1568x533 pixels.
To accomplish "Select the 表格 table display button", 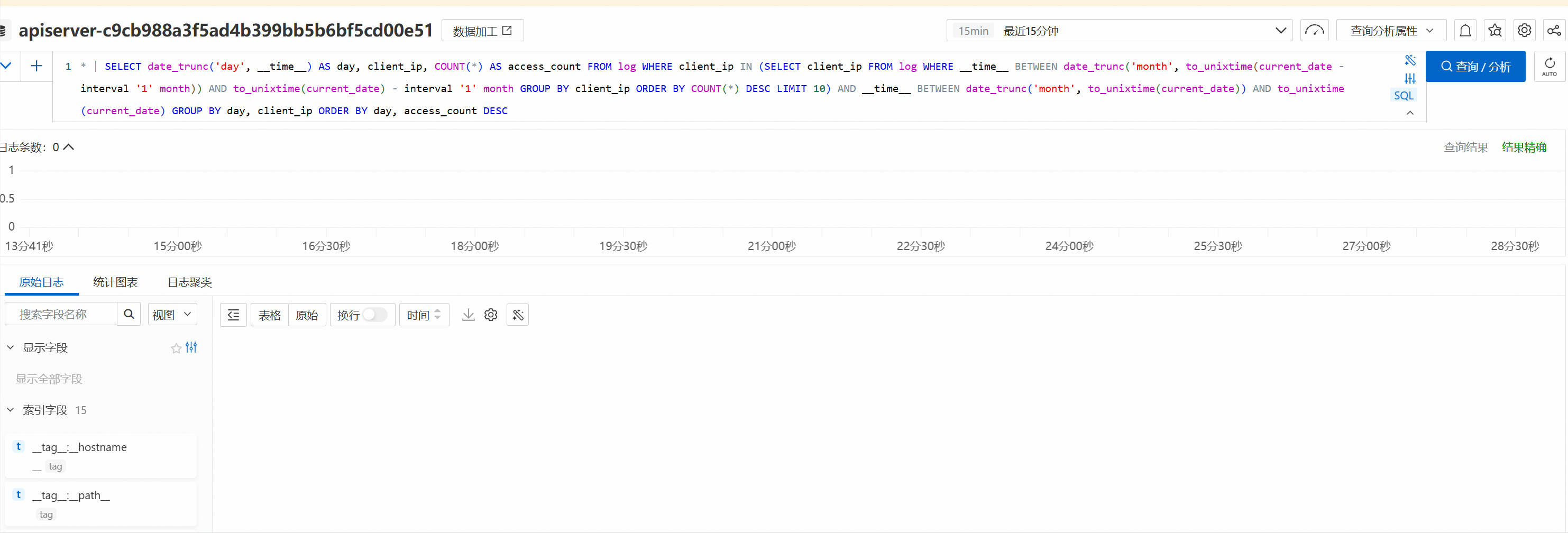I will [x=270, y=315].
